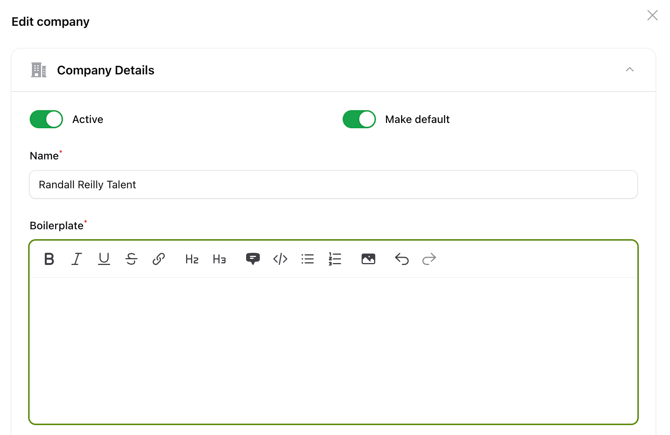The image size is (670, 435).
Task: Click the Make default label text
Action: click(417, 119)
